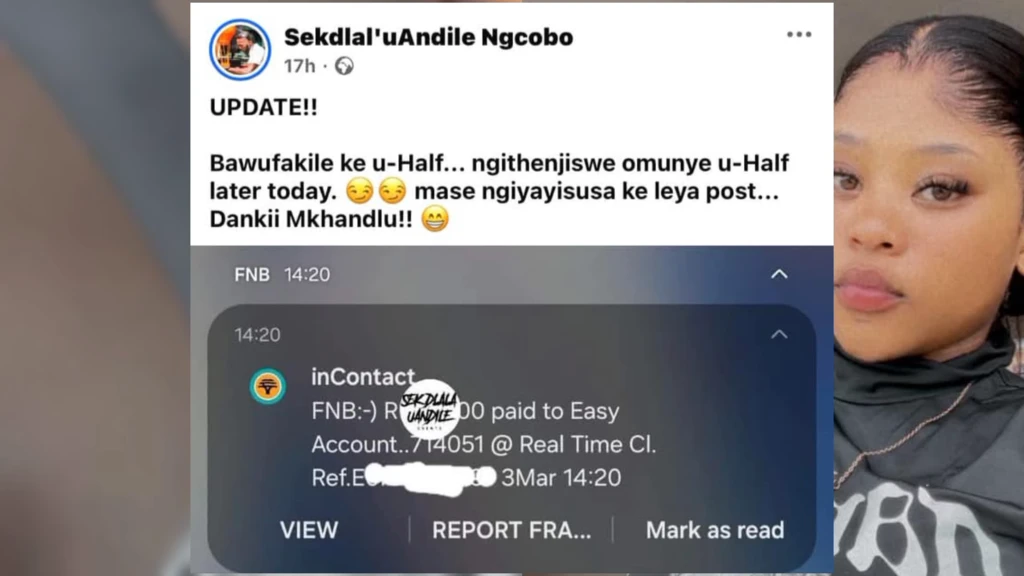Click the public globe audience icon
Viewport: 1024px width, 576px height.
[x=344, y=66]
